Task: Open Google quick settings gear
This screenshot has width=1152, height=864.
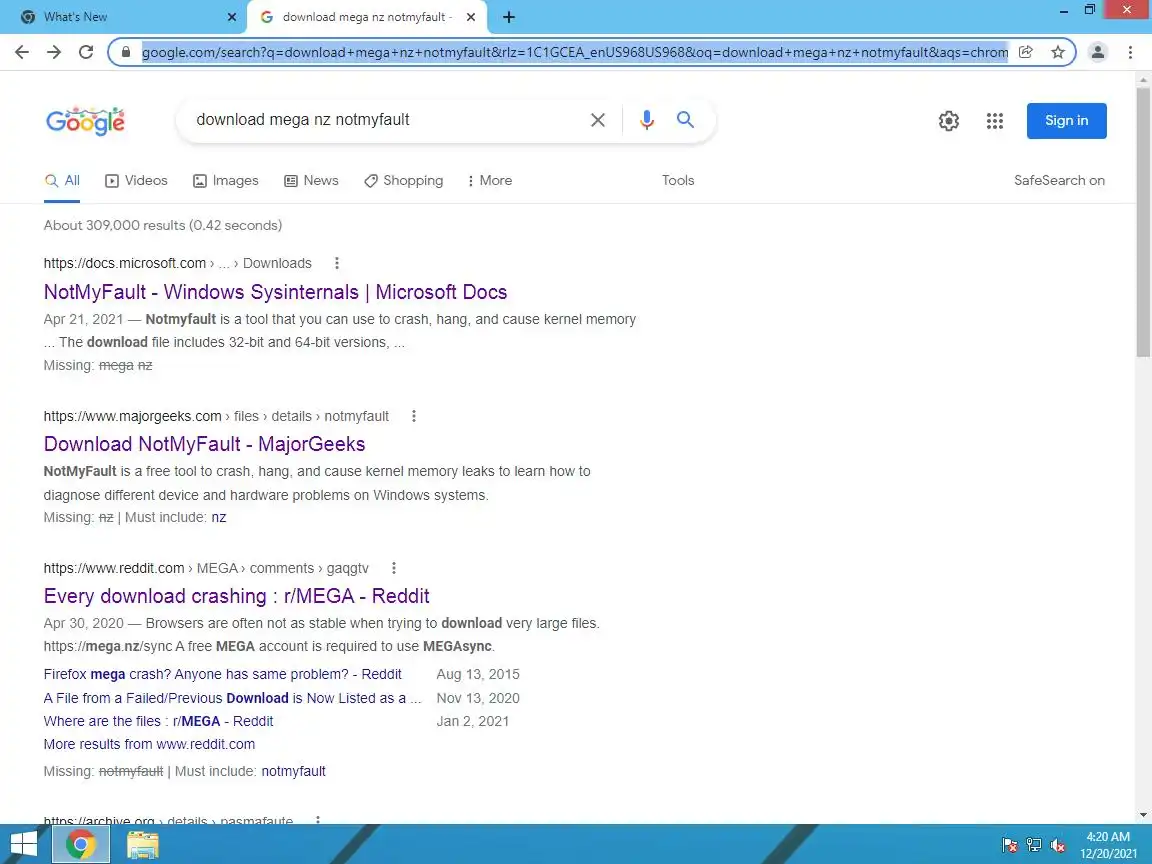Action: (x=949, y=121)
